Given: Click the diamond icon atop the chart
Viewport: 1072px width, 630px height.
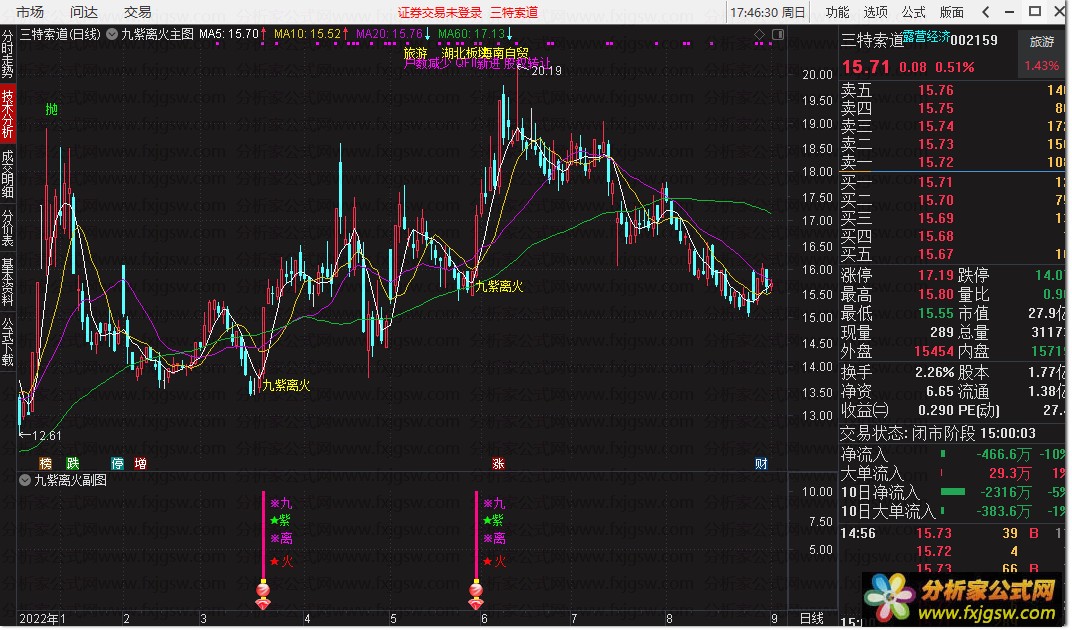Looking at the screenshot, I should (760, 34).
